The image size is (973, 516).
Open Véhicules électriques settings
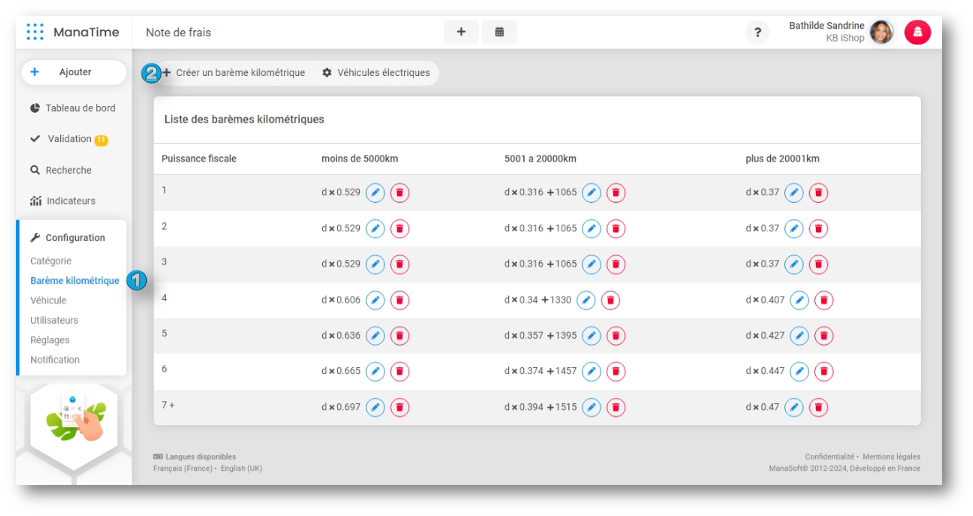[x=376, y=73]
